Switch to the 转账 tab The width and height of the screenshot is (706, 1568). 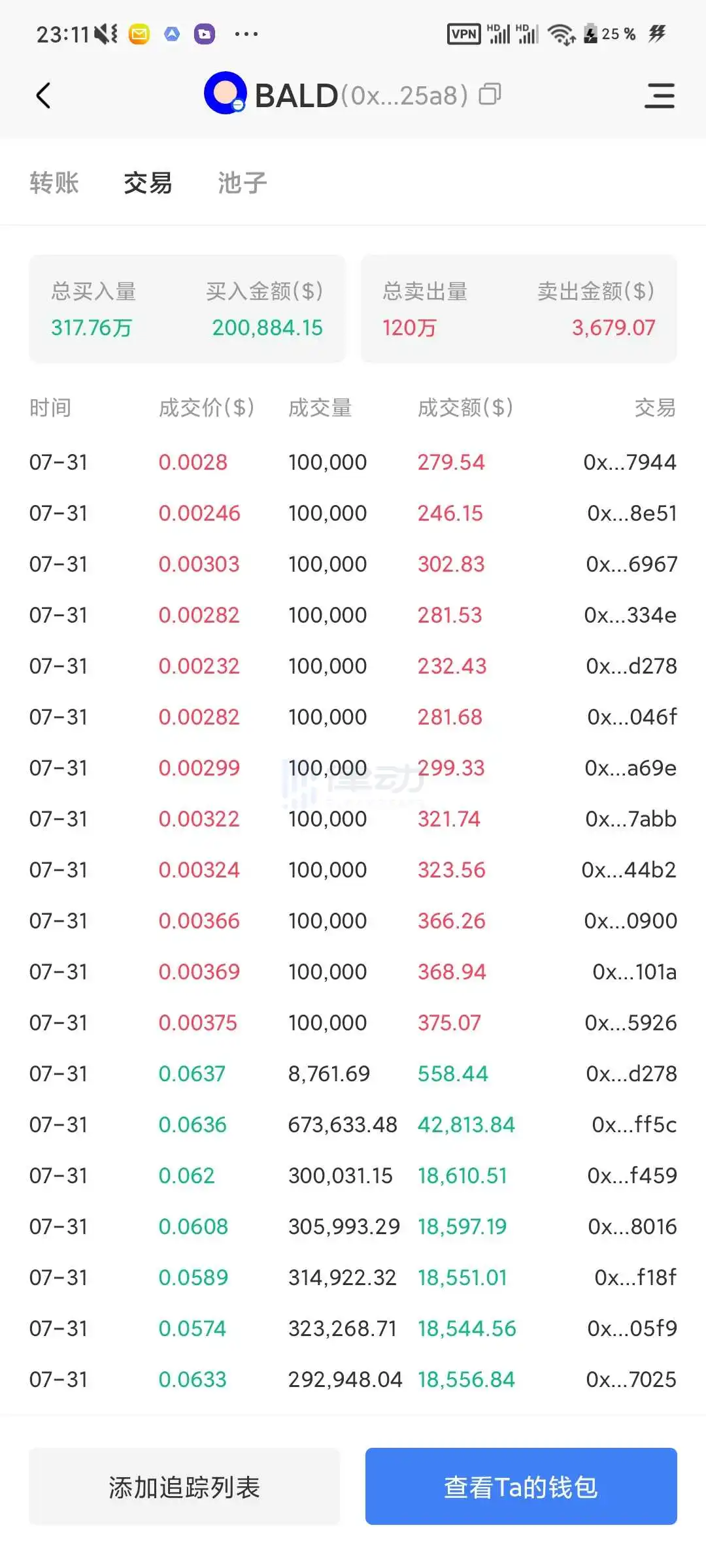(54, 183)
